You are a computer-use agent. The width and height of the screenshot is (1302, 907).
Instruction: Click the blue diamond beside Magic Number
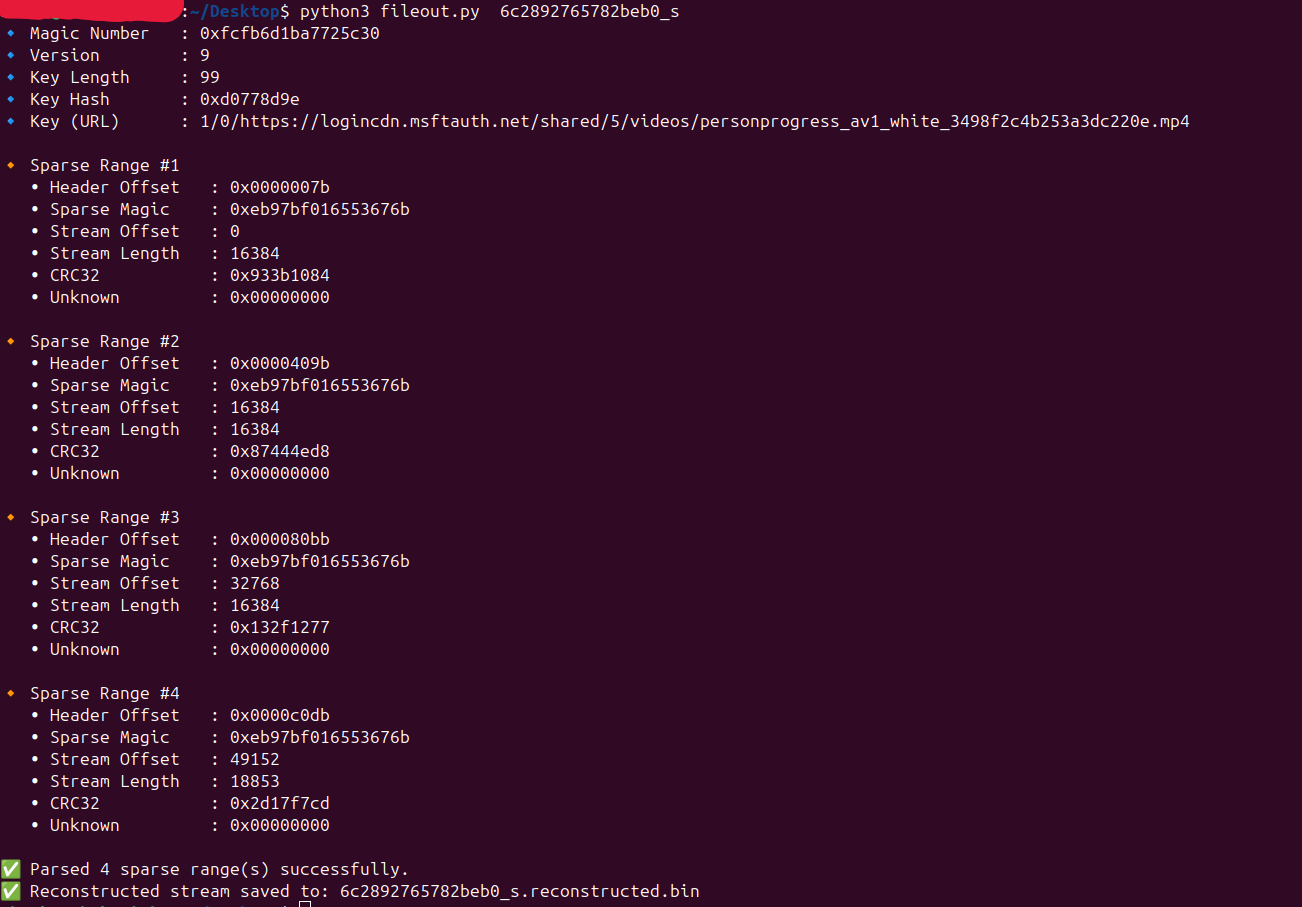coord(10,34)
